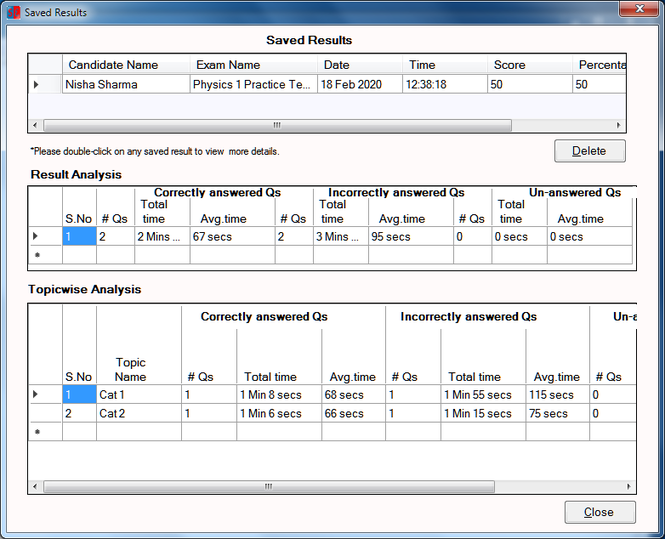Click the app icon in title bar
The width and height of the screenshot is (665, 539).
(14, 12)
